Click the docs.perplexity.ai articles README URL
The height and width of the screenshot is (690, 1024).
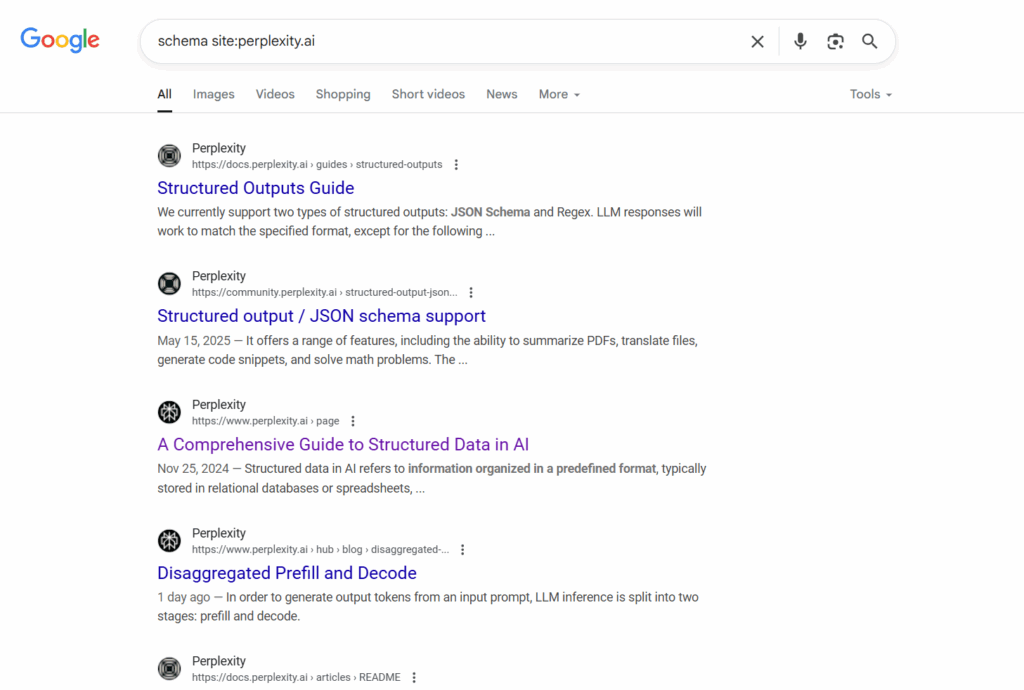click(x=296, y=678)
